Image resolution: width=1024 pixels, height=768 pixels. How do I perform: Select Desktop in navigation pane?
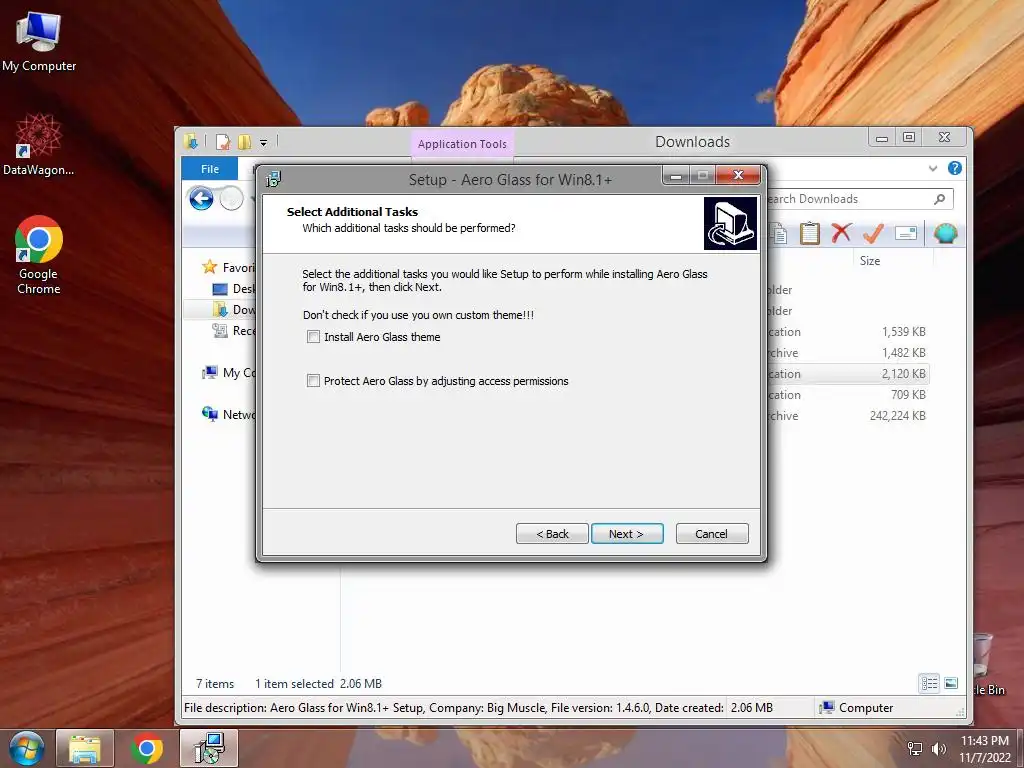click(234, 289)
